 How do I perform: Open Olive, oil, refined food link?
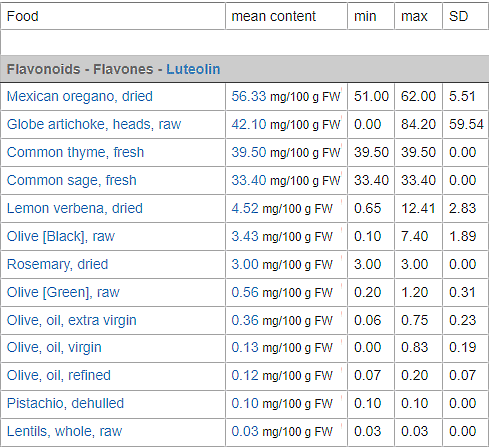point(59,375)
